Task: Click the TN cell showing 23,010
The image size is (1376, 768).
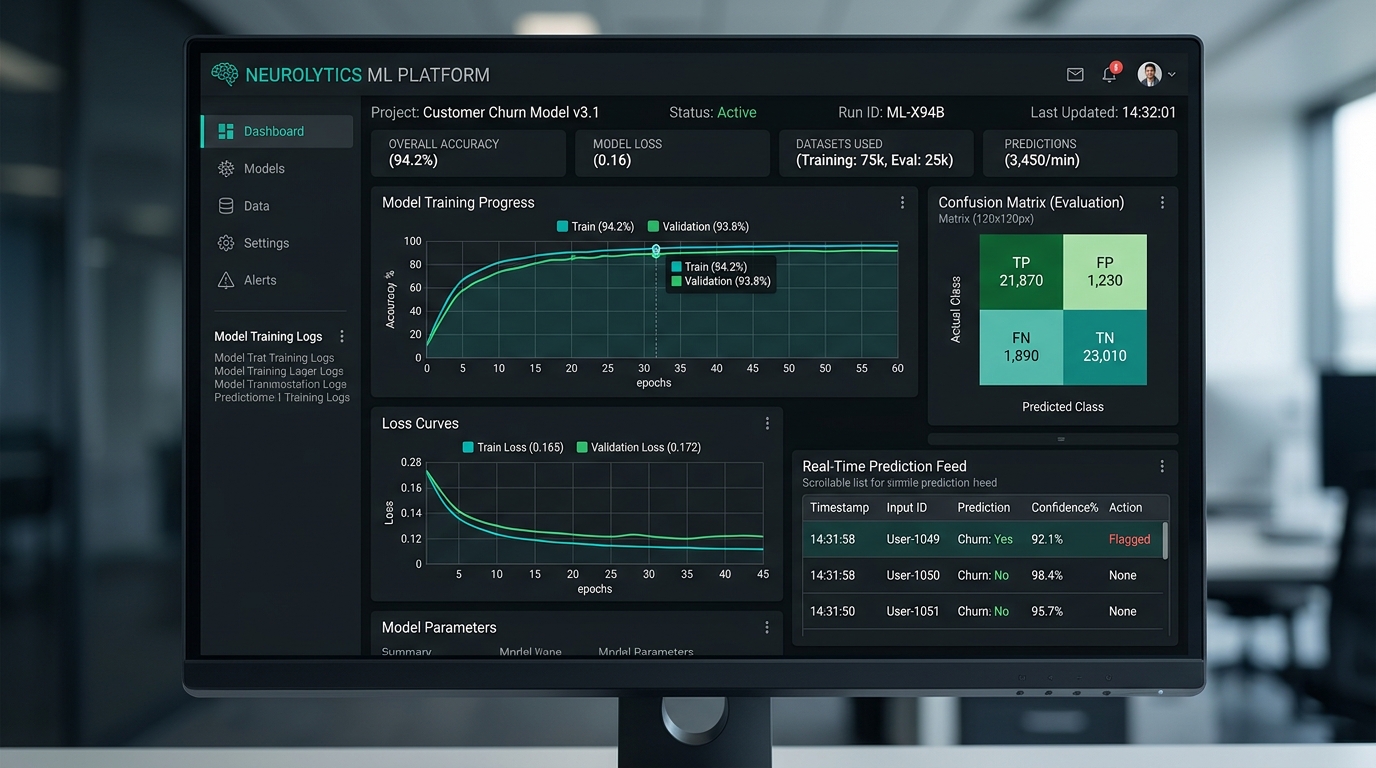Action: pyautogui.click(x=1105, y=347)
